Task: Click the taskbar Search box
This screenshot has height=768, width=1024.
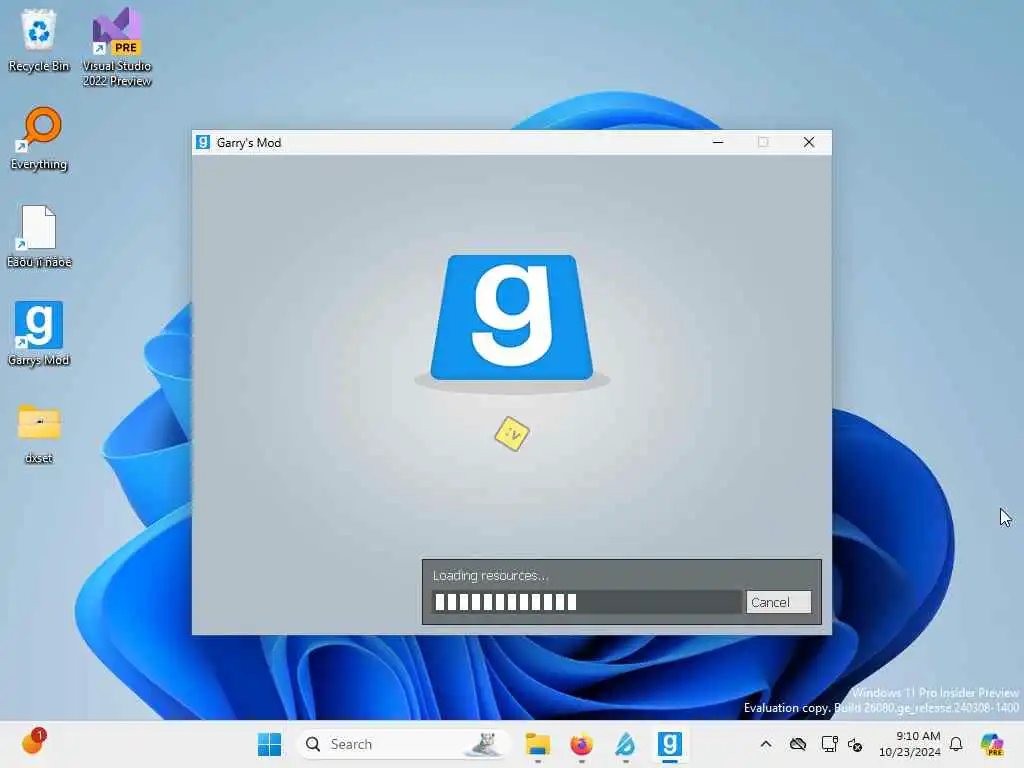Action: pos(403,744)
